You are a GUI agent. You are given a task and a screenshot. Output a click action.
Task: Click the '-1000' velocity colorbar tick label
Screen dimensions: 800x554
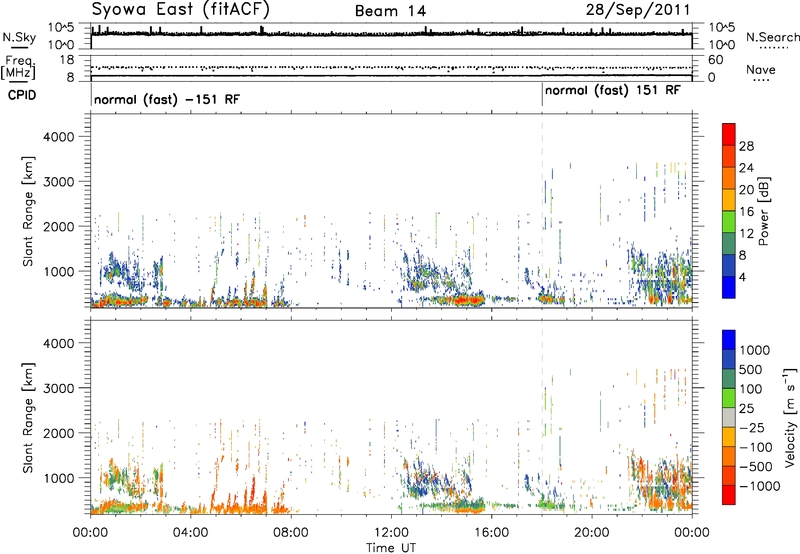pos(759,486)
